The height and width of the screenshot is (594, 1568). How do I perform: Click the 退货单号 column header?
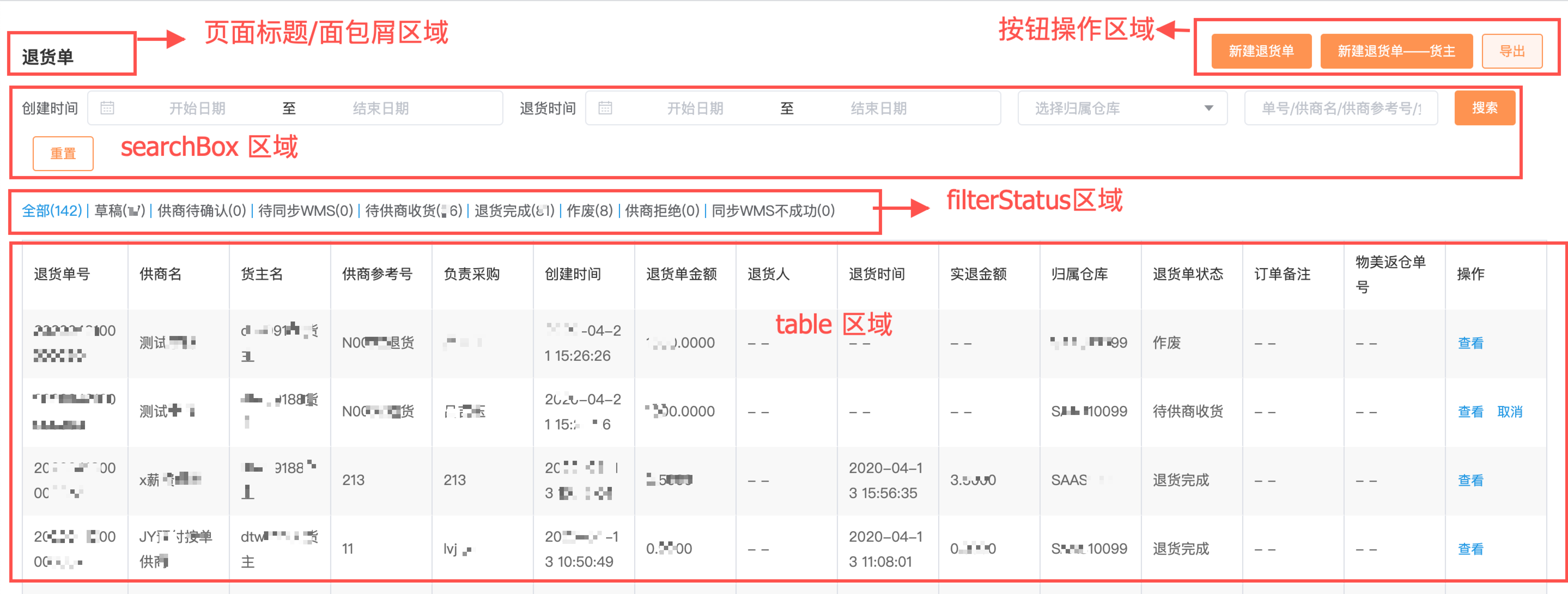tap(62, 274)
